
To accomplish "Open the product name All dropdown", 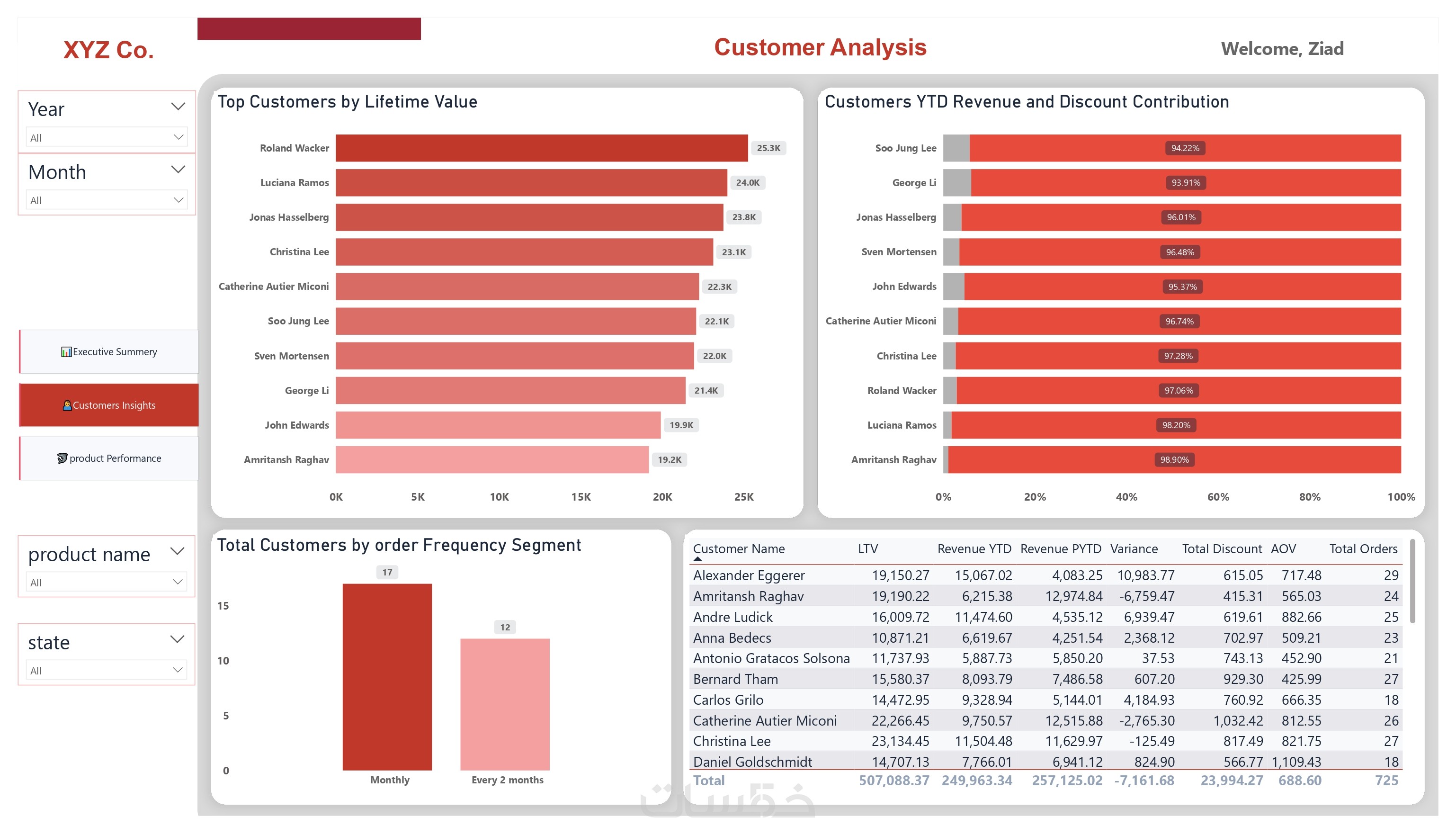I will [106, 582].
